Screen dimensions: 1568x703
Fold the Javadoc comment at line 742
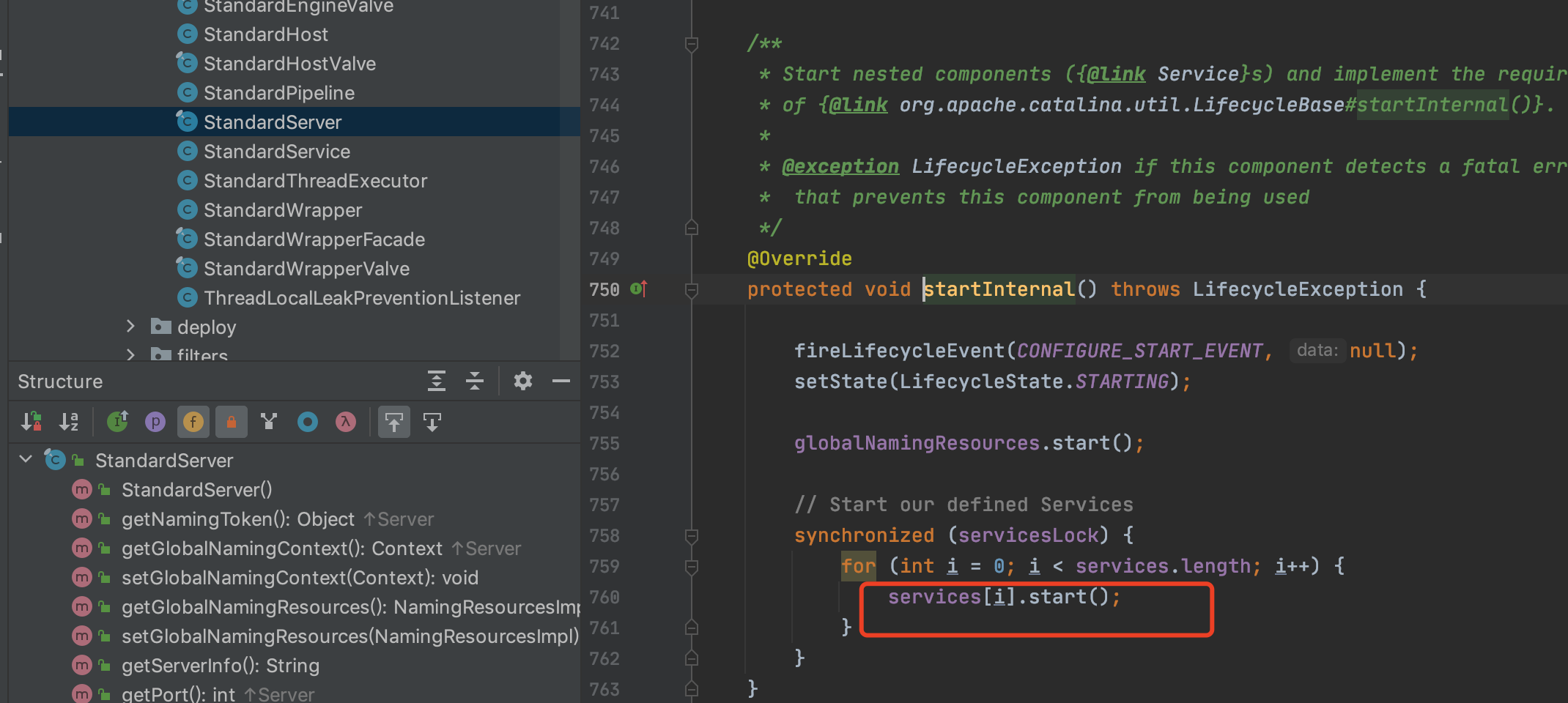[691, 44]
